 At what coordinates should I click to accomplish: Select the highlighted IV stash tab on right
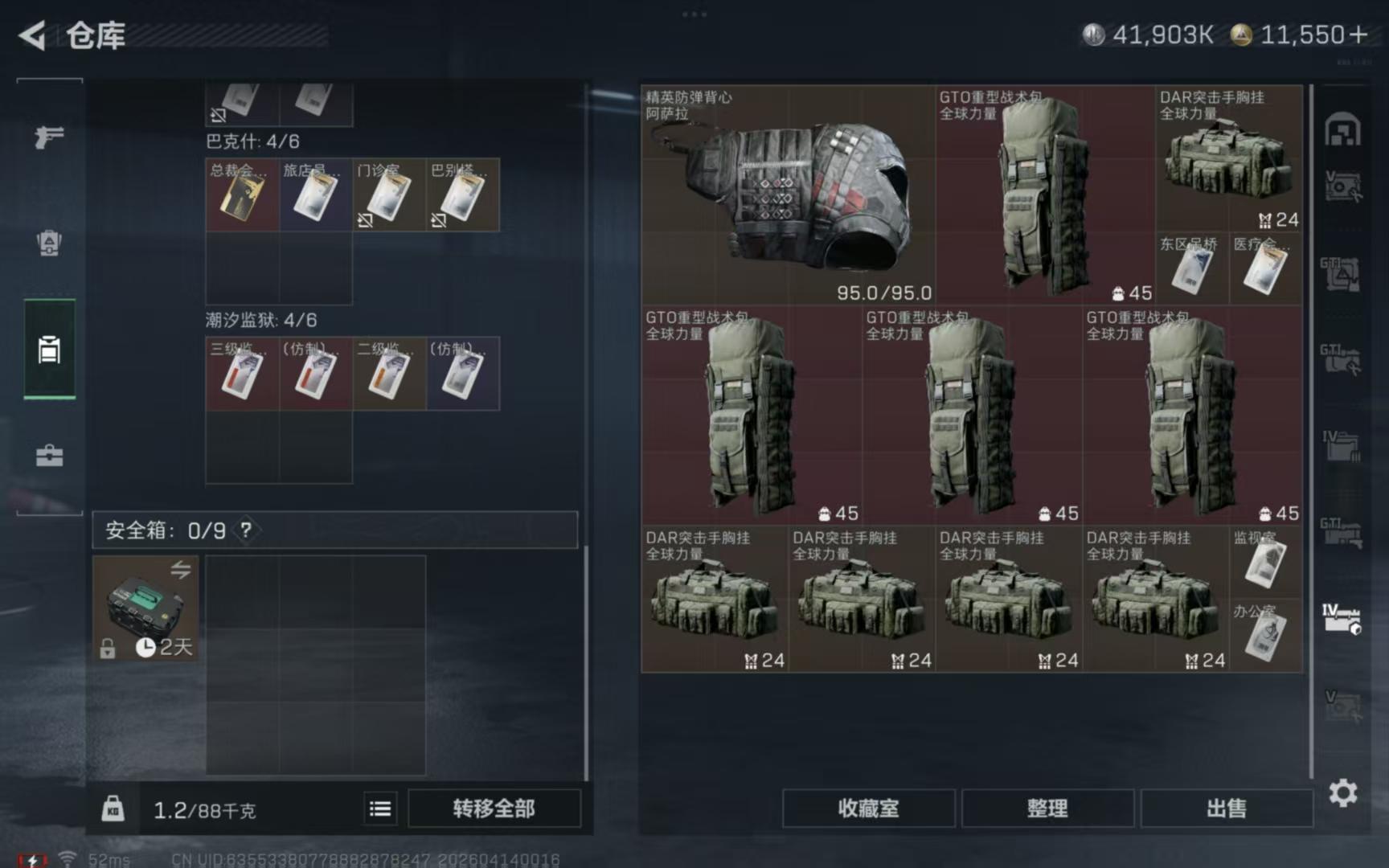(1342, 618)
